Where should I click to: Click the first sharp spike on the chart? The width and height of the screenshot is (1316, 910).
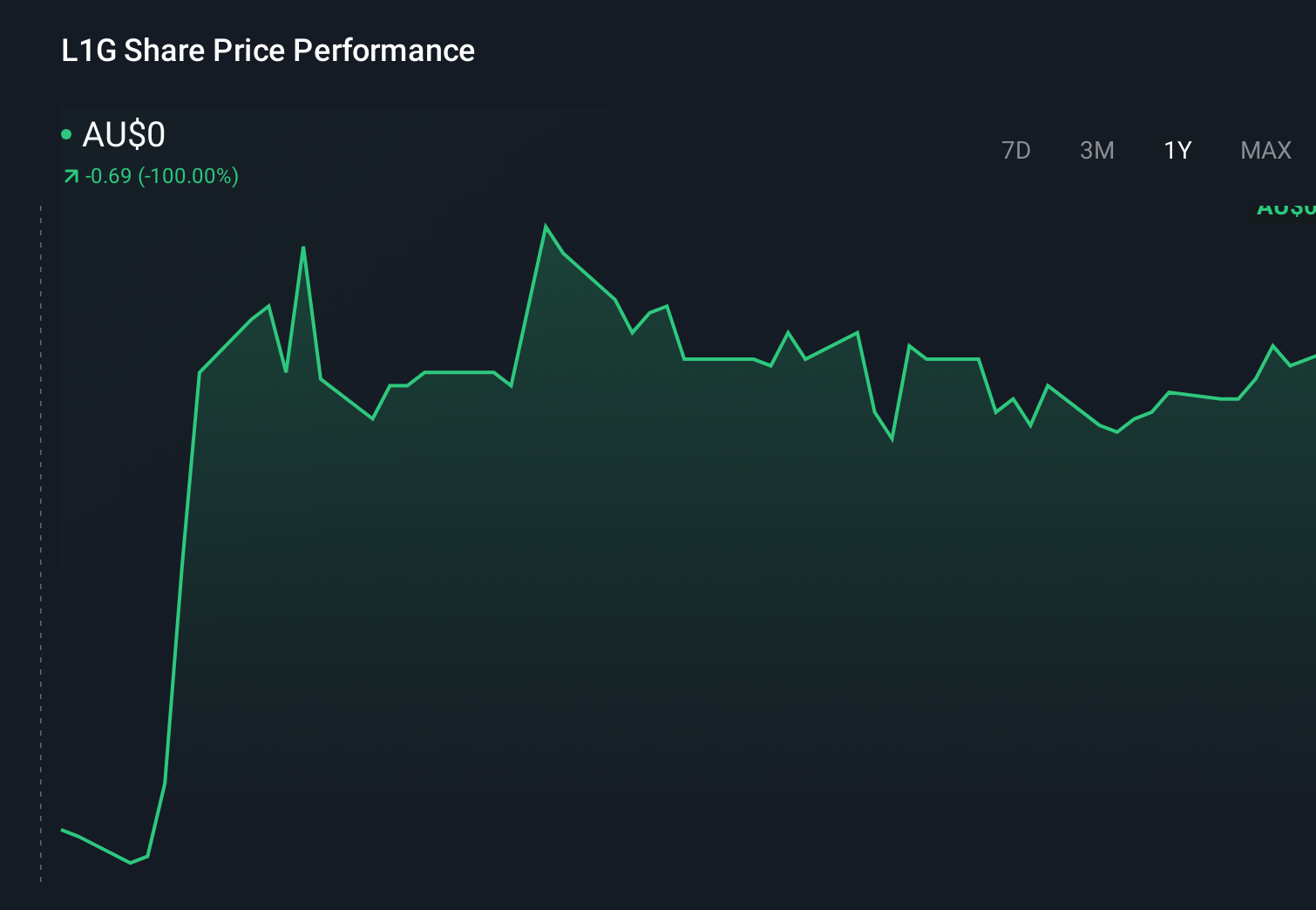pyautogui.click(x=303, y=248)
